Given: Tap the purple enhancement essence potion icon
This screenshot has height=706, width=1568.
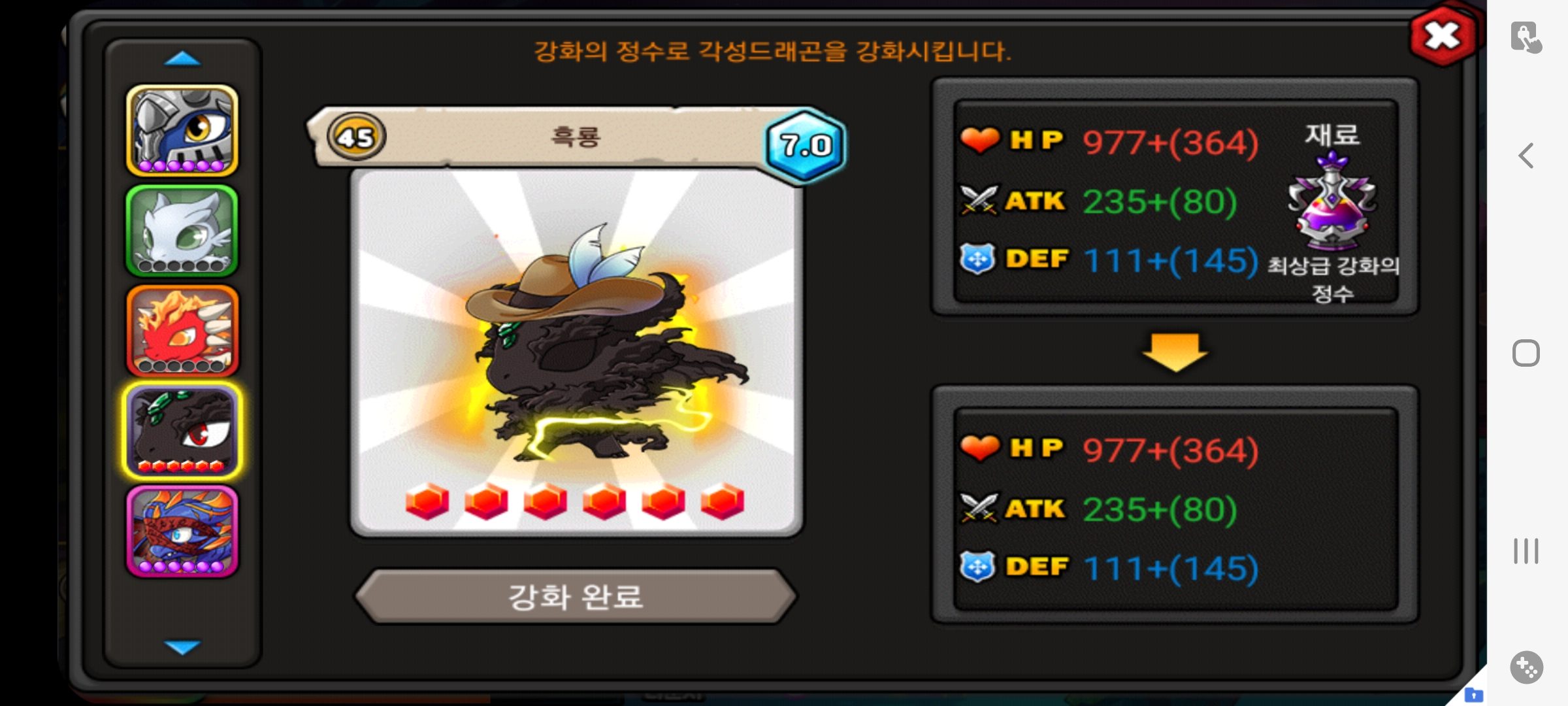Looking at the screenshot, I should 1332,201.
